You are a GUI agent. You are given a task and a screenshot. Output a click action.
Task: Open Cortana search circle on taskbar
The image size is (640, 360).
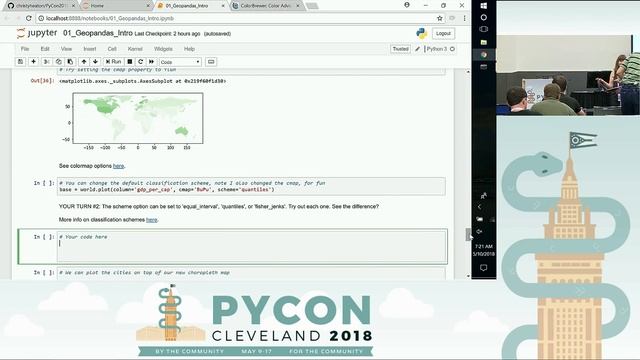click(484, 18)
